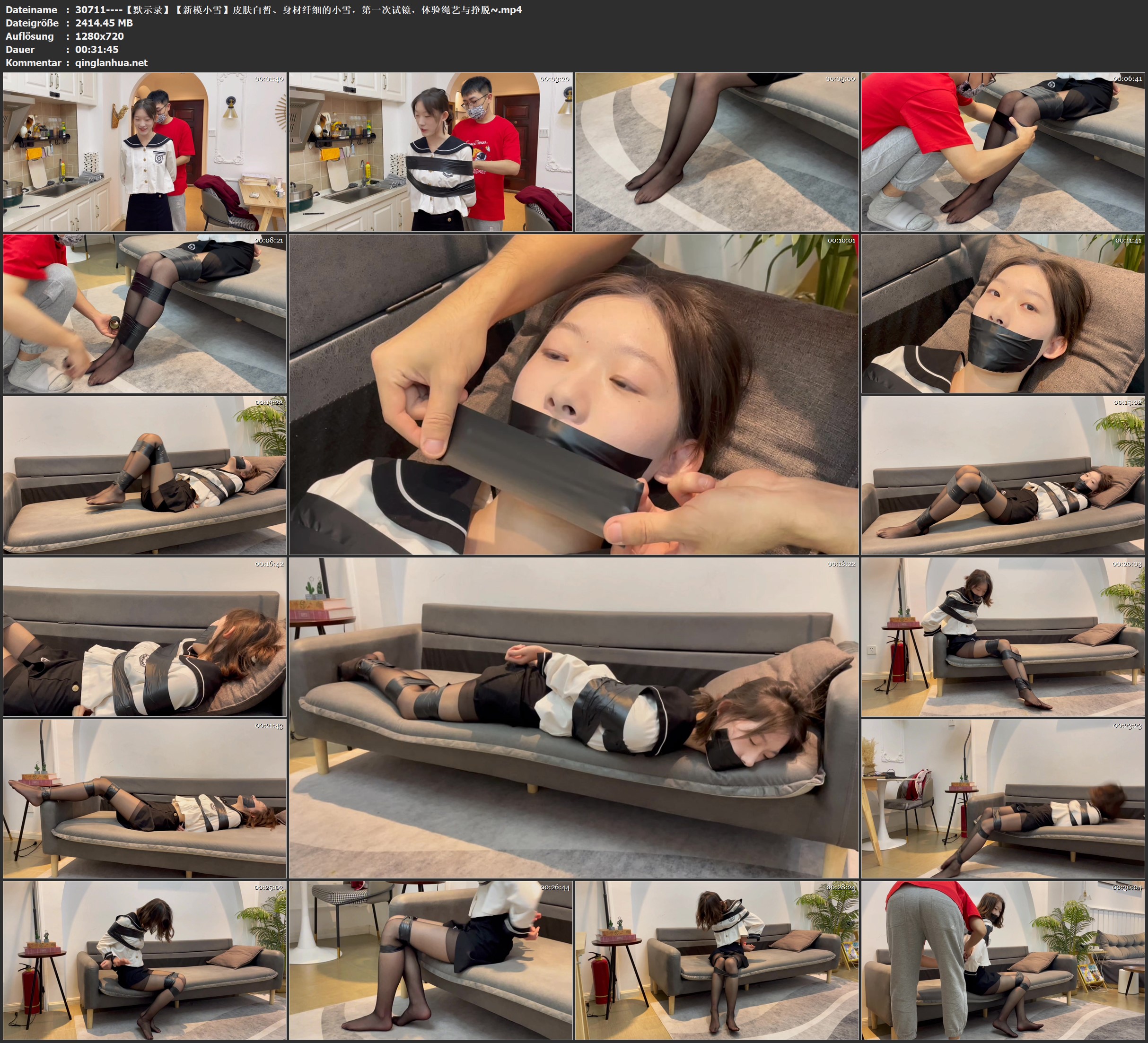Open the frame at 00:28:24
1148x1043 pixels.
pyautogui.click(x=716, y=960)
